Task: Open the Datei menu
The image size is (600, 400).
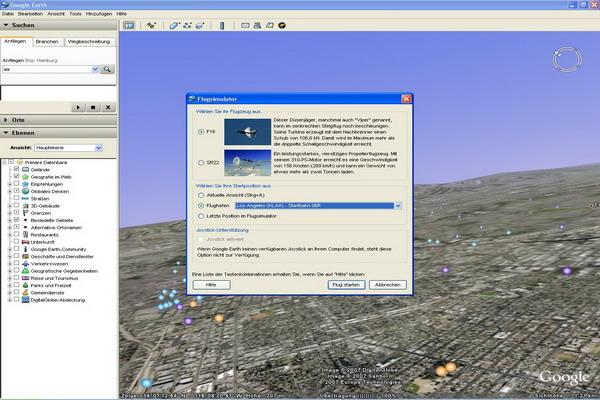Action: [8, 14]
